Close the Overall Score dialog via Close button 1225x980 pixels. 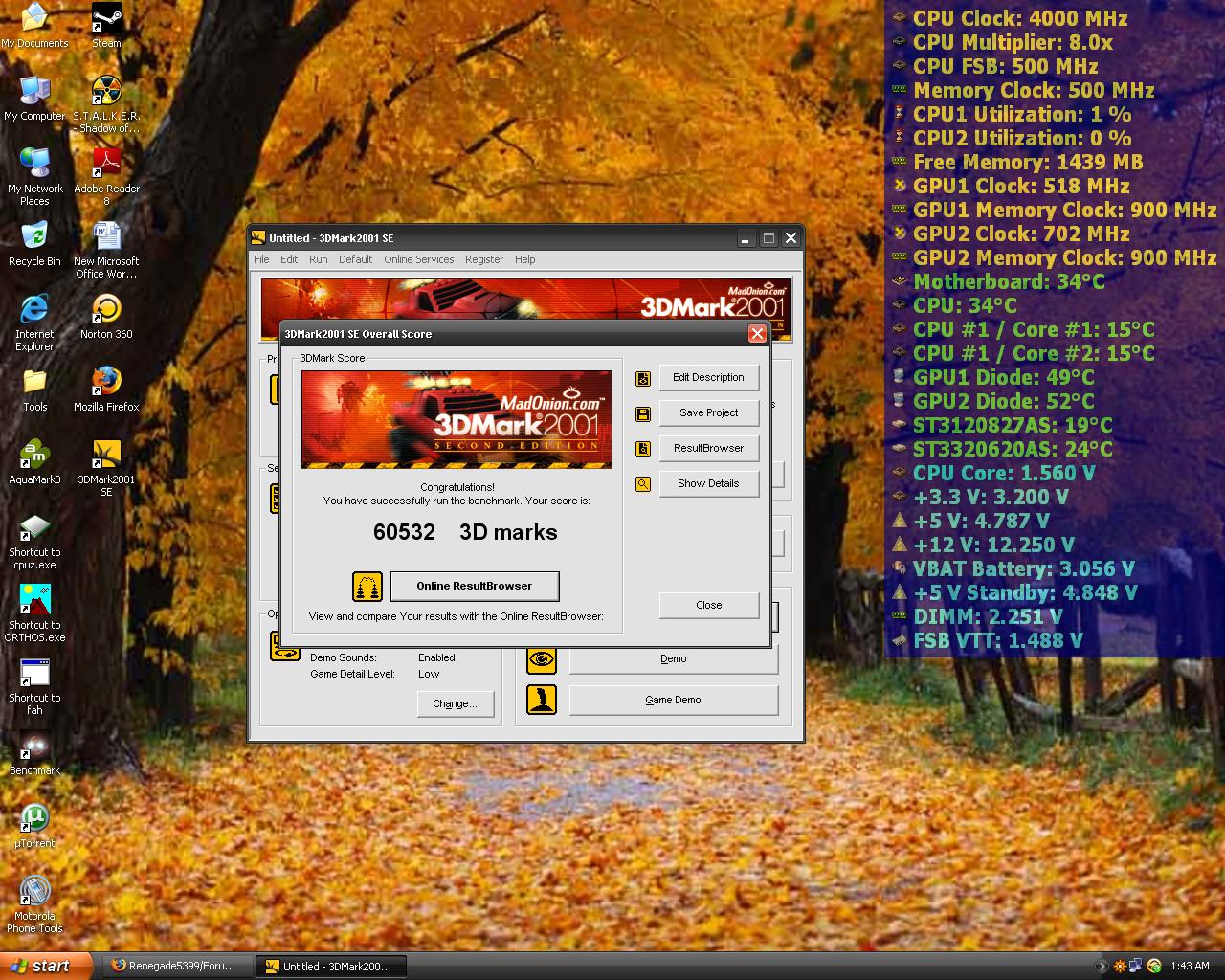(708, 605)
